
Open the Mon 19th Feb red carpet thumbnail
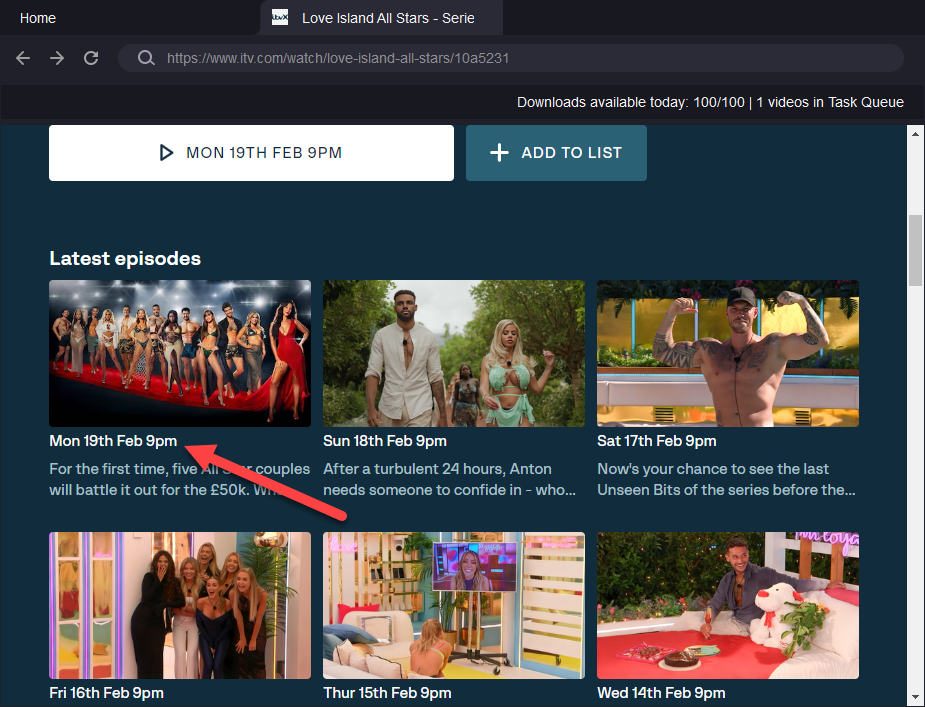point(180,353)
